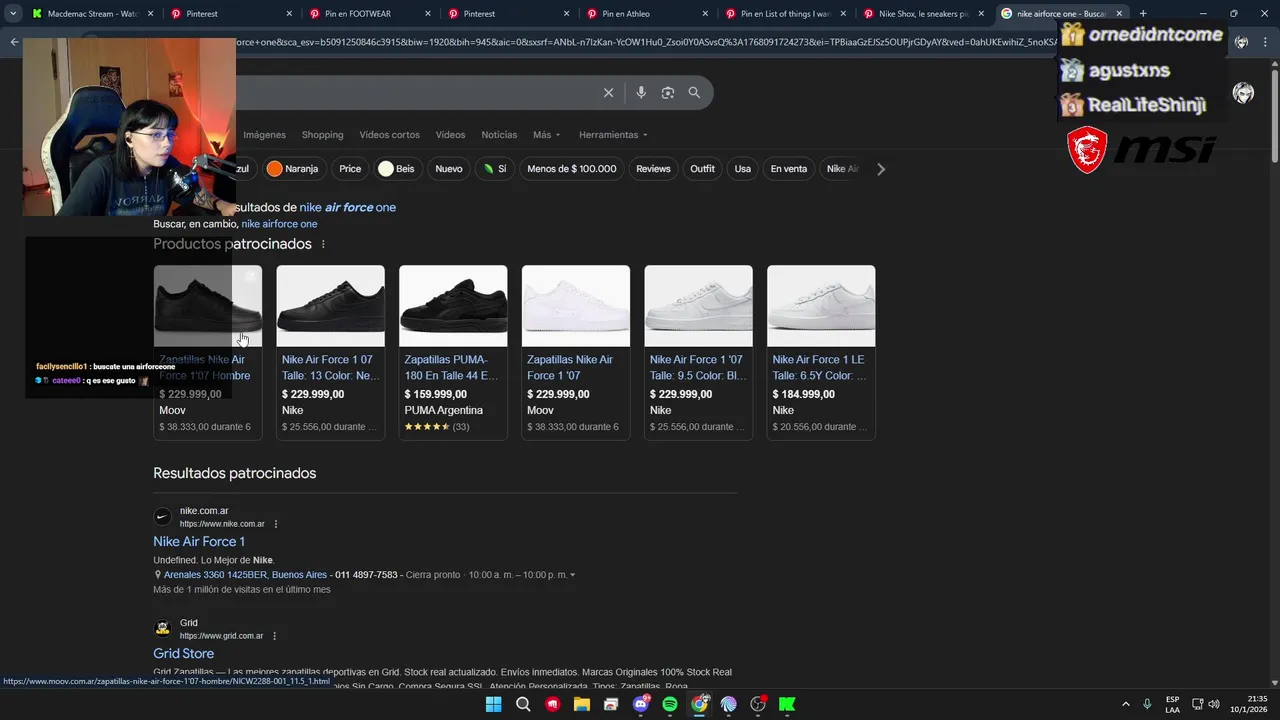Open the Kick app from the taskbar
The image size is (1280, 720).
point(787,704)
